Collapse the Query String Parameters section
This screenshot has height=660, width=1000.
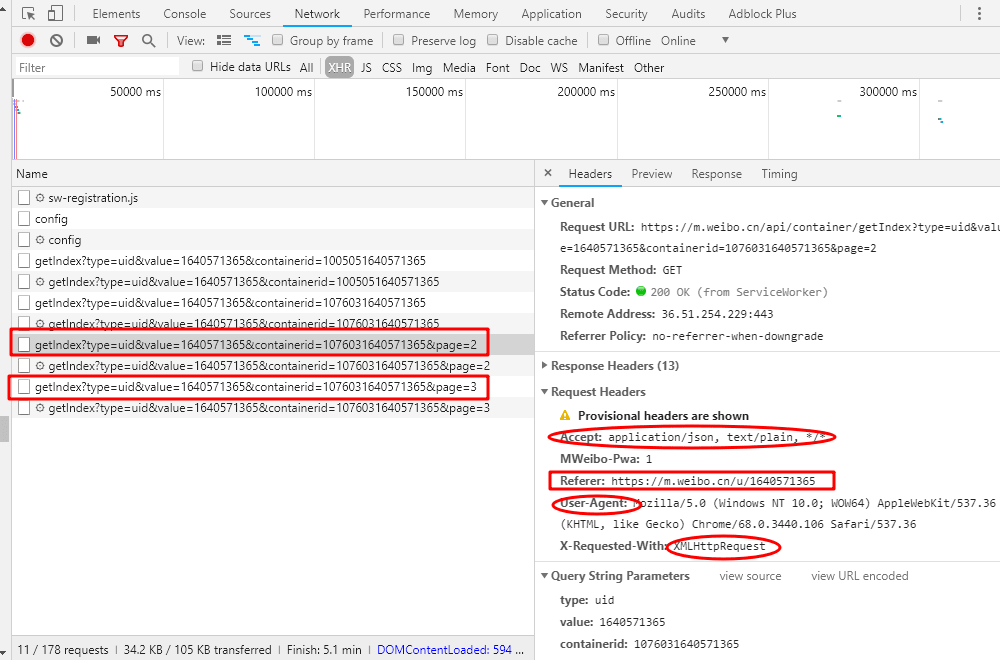620,576
